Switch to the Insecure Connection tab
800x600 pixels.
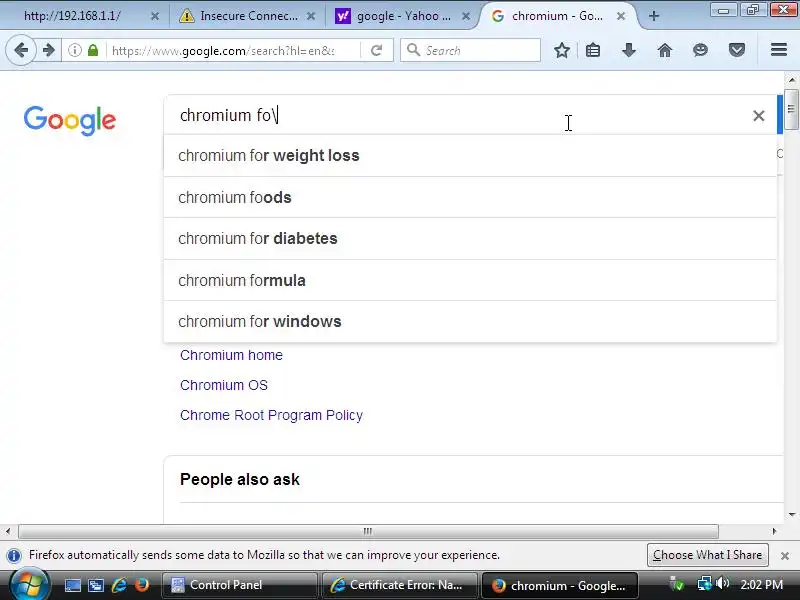247,16
